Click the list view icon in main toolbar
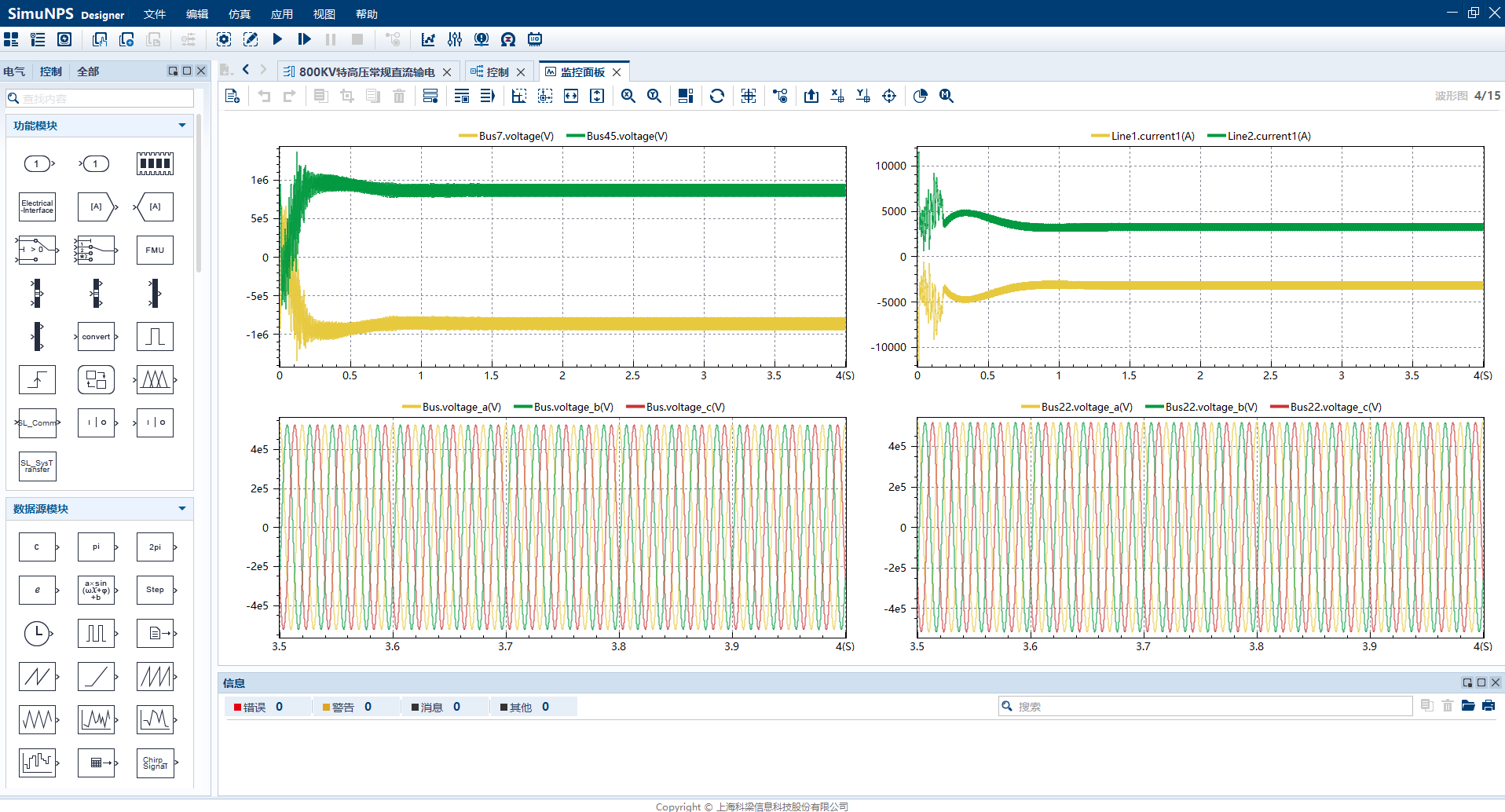1505x812 pixels. 38,39
